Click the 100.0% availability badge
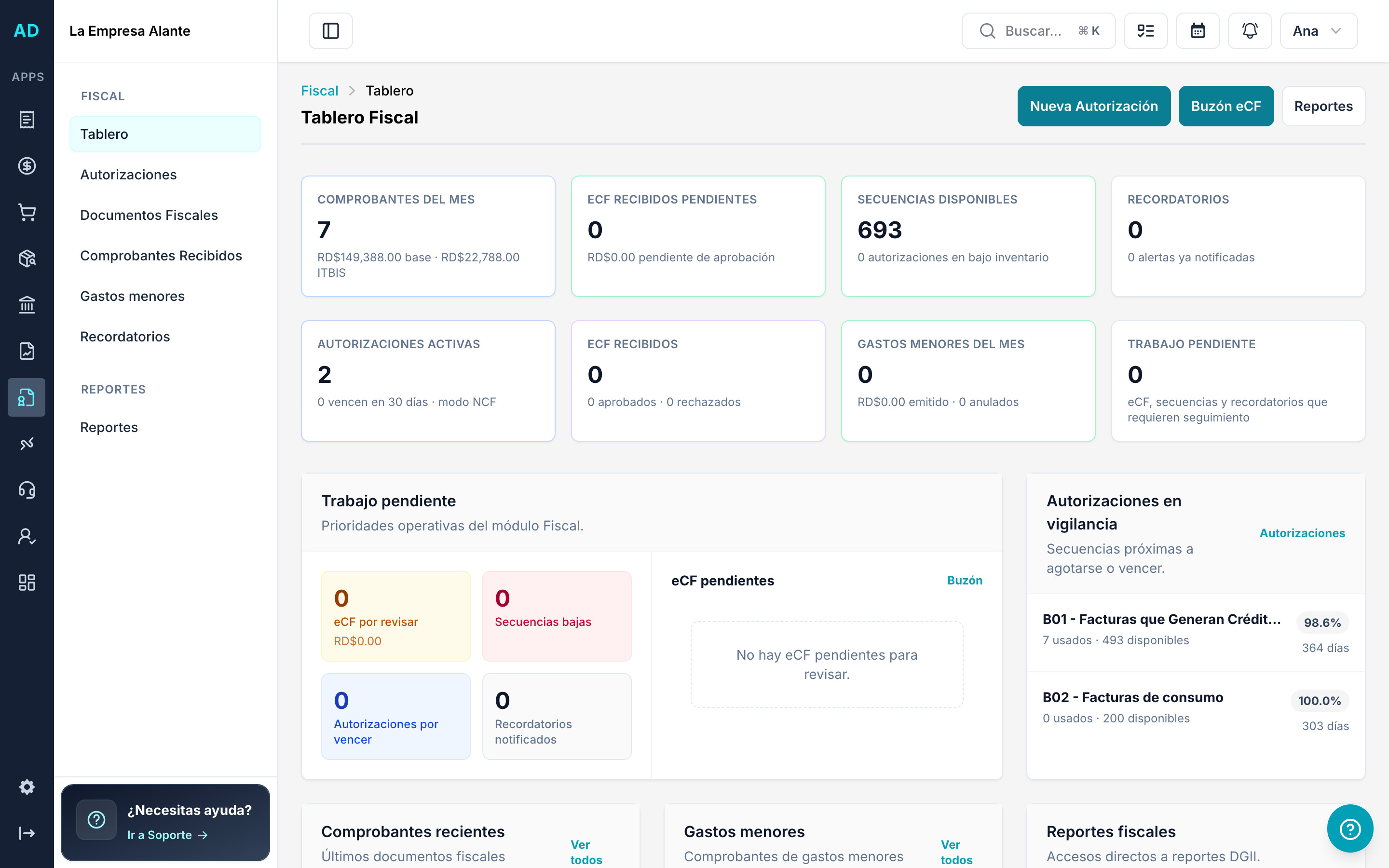Screen dimensions: 1389x868 pos(1320,700)
